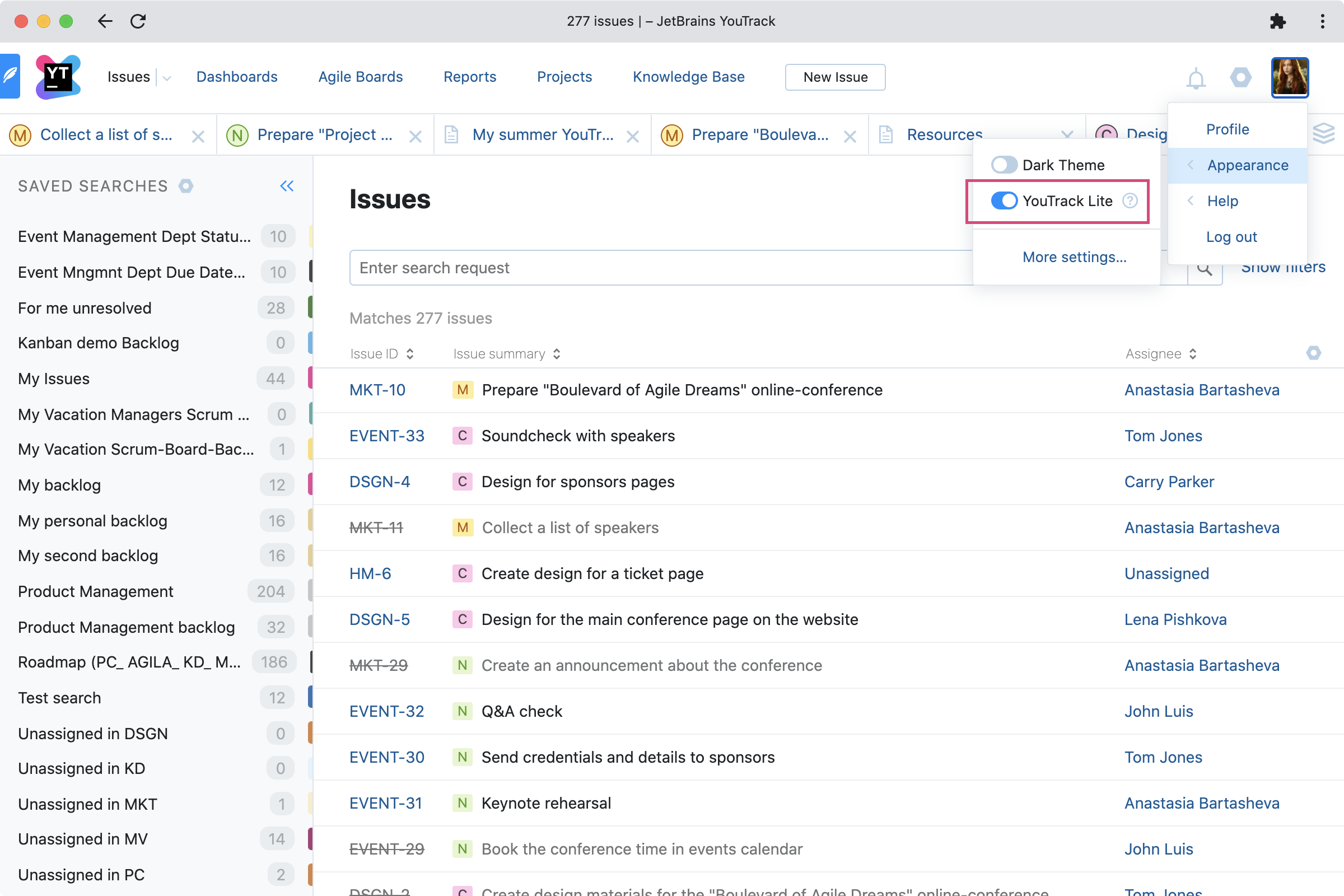This screenshot has width=1344, height=896.
Task: Collapse the saved searches sidebar
Action: tap(287, 186)
